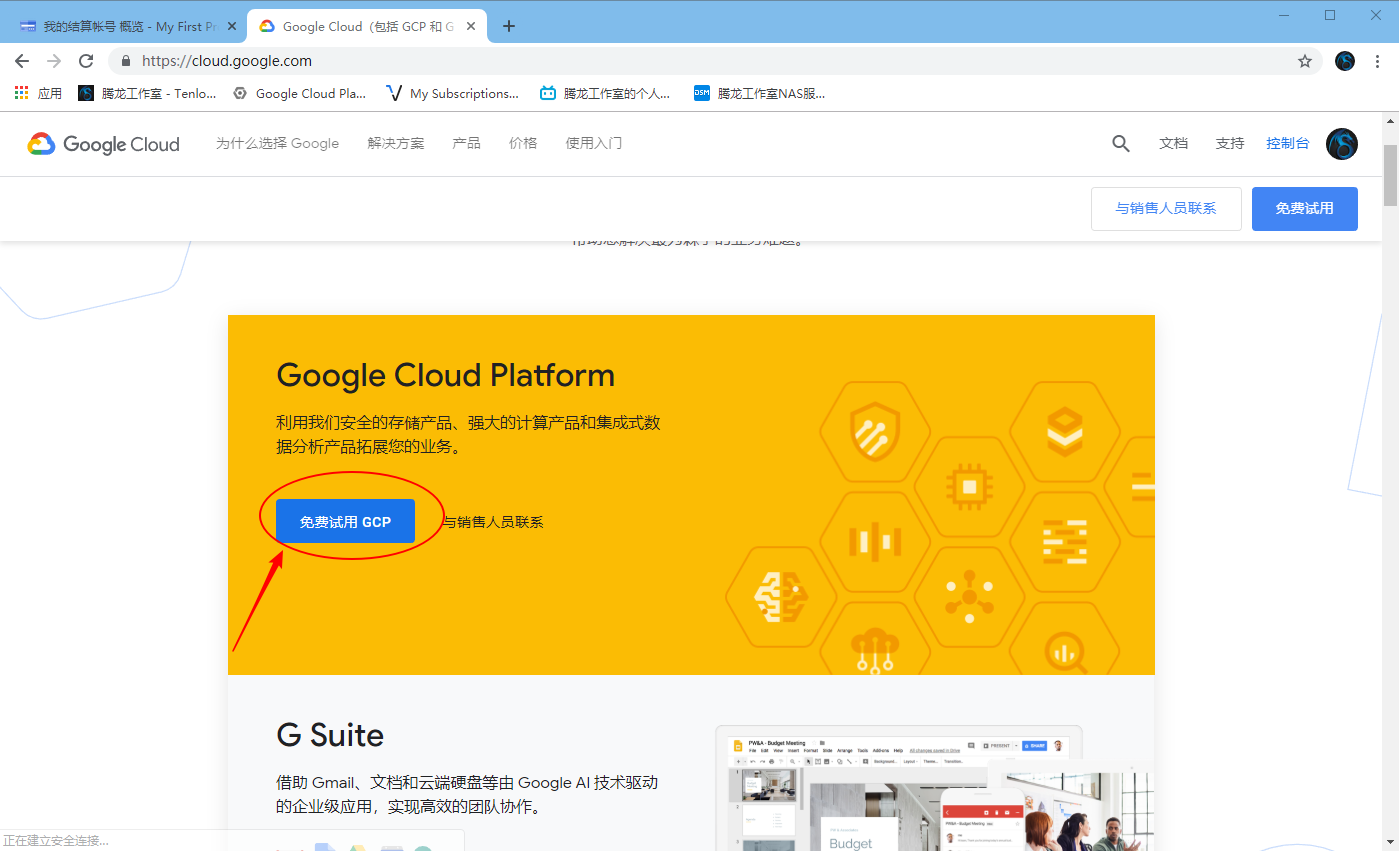Close the 我的结算帐号 tab
Image resolution: width=1399 pixels, height=851 pixels.
tap(232, 26)
